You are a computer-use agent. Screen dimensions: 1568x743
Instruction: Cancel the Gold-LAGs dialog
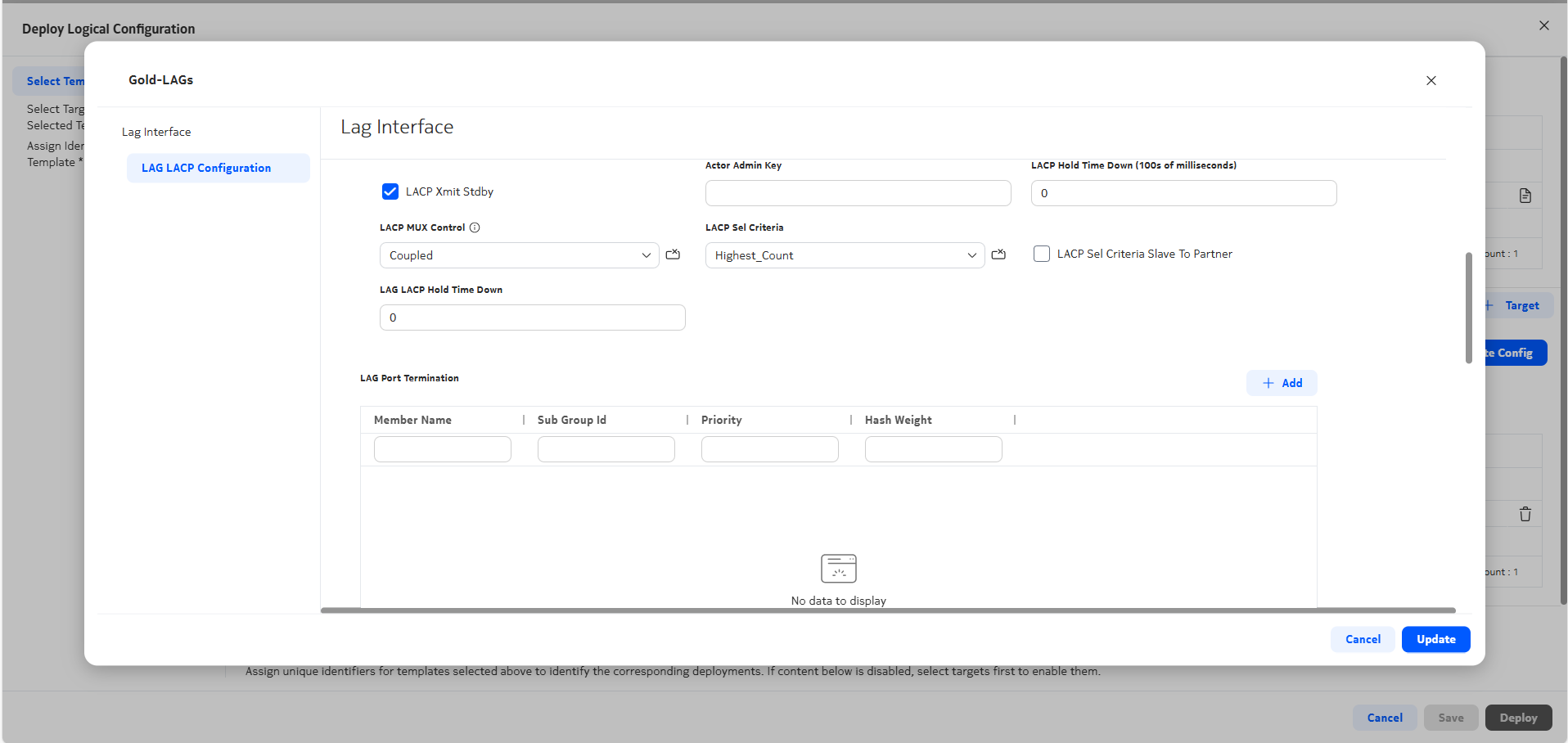pyautogui.click(x=1363, y=639)
